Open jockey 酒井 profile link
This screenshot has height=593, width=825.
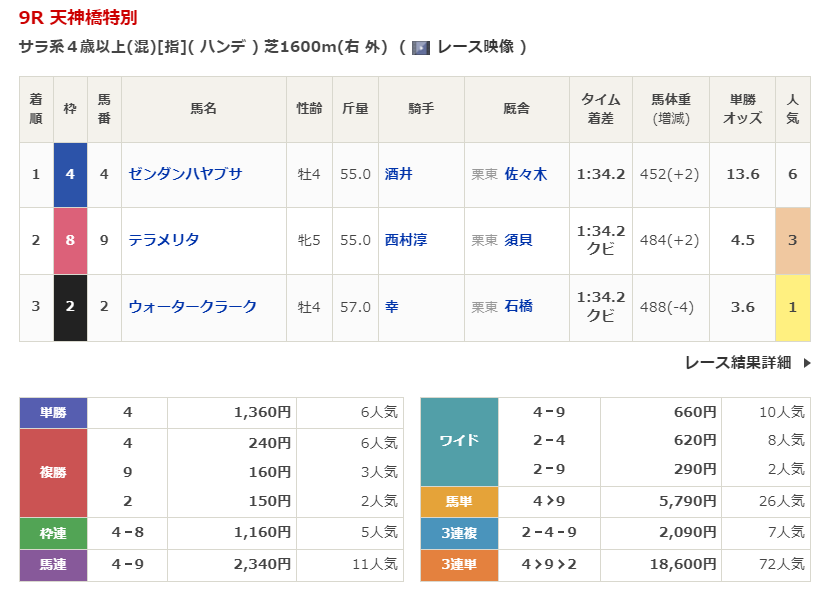398,174
